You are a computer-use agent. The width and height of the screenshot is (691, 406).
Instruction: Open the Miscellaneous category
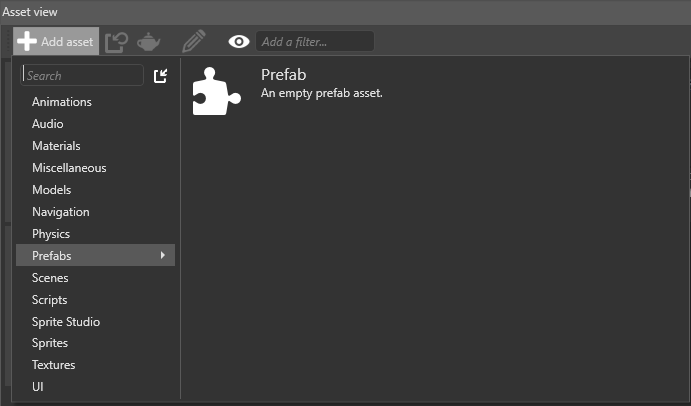pos(69,168)
